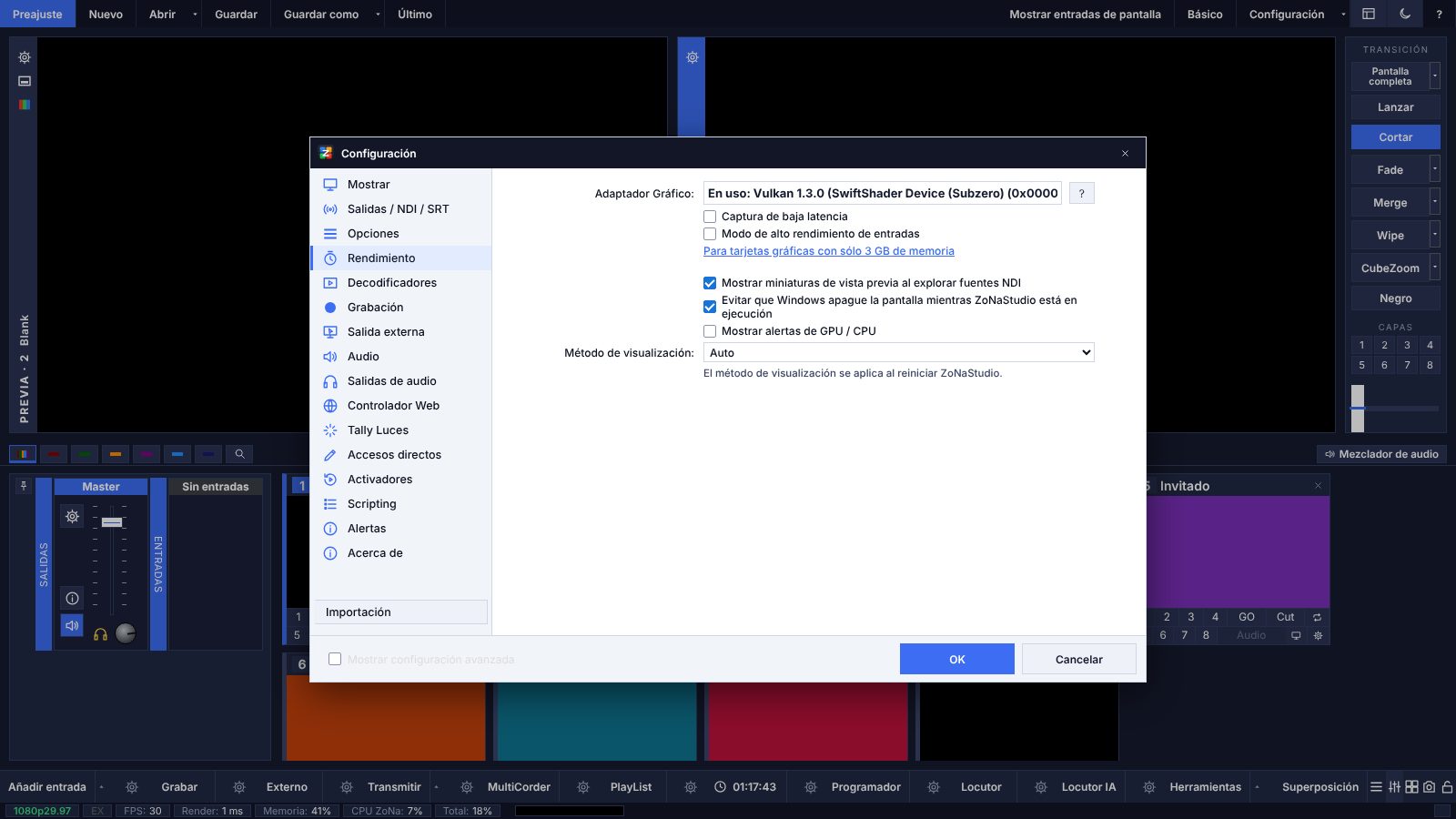Open gear settings next to Grabar

[132, 787]
